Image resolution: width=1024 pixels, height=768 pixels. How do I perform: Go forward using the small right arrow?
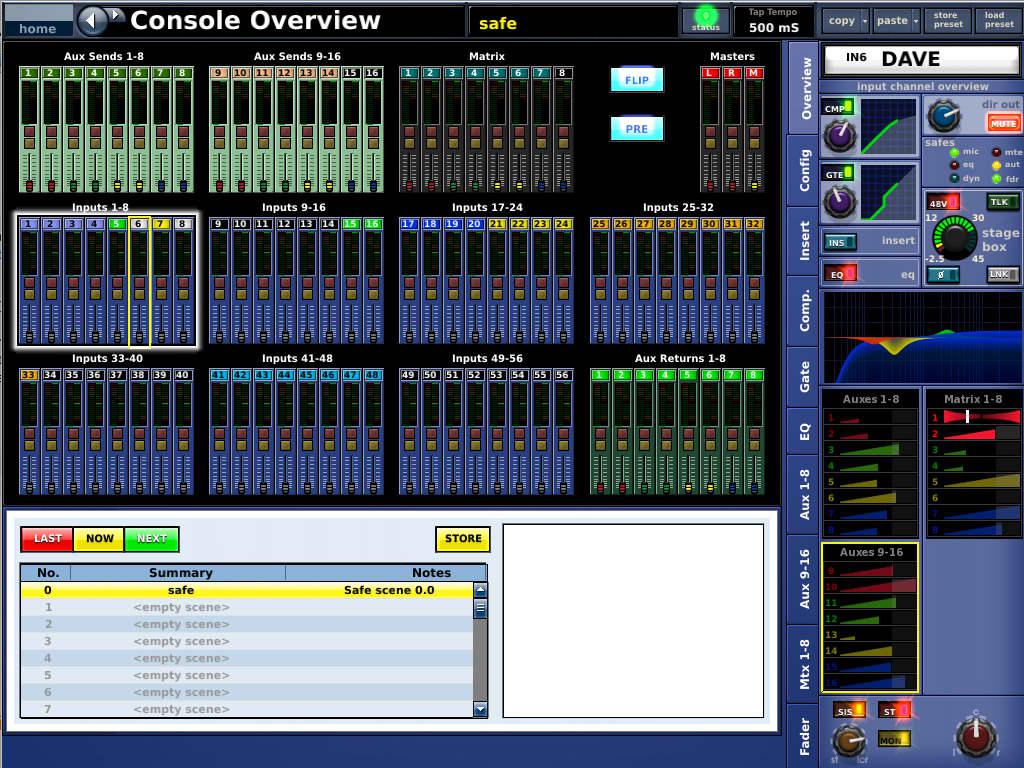coord(116,14)
